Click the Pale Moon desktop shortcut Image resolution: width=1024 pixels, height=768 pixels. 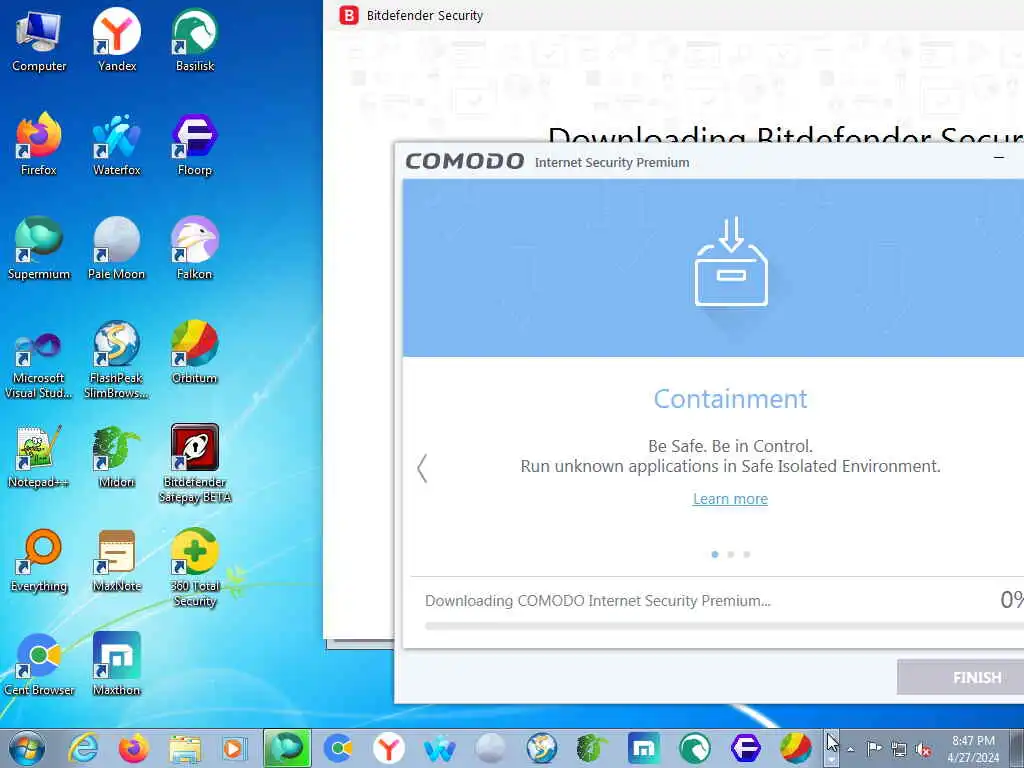[117, 248]
